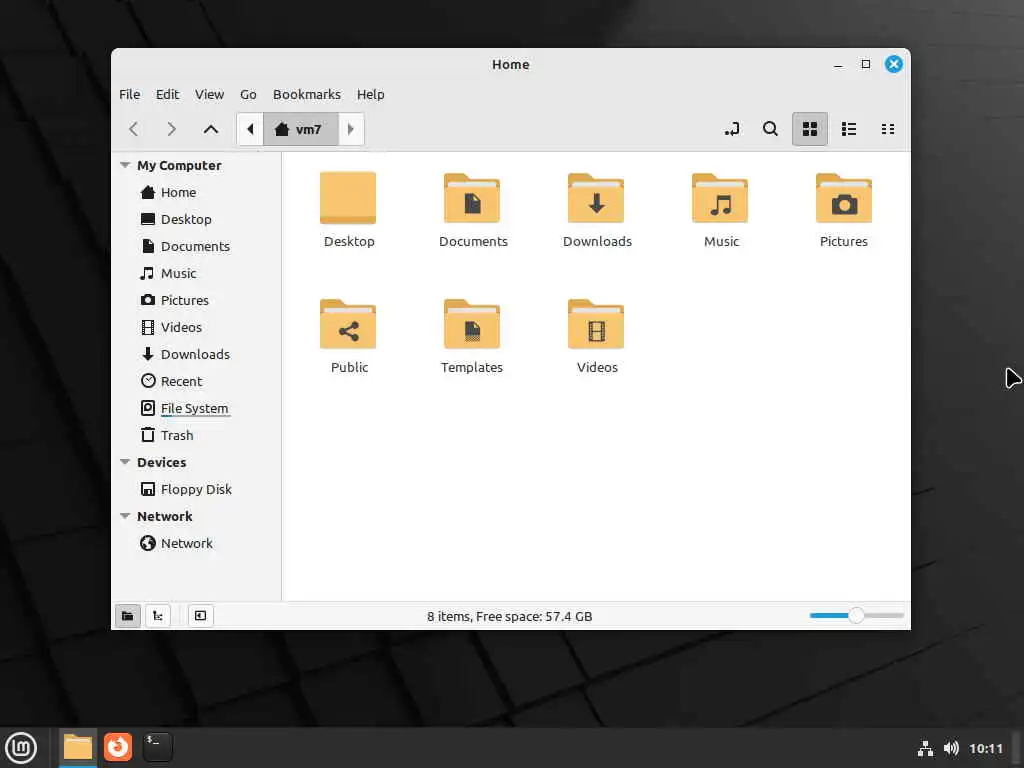1024x768 pixels.
Task: Collapse the Devices section
Action: point(125,462)
